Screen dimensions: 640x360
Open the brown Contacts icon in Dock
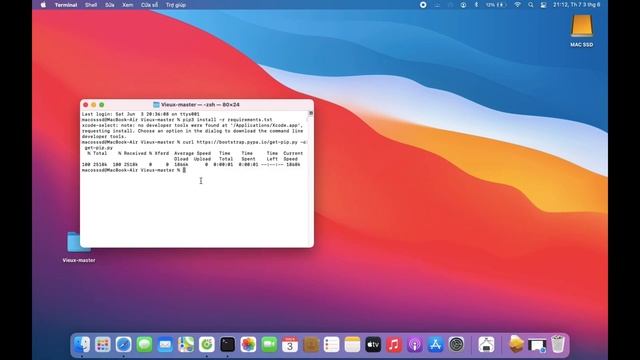(x=311, y=344)
